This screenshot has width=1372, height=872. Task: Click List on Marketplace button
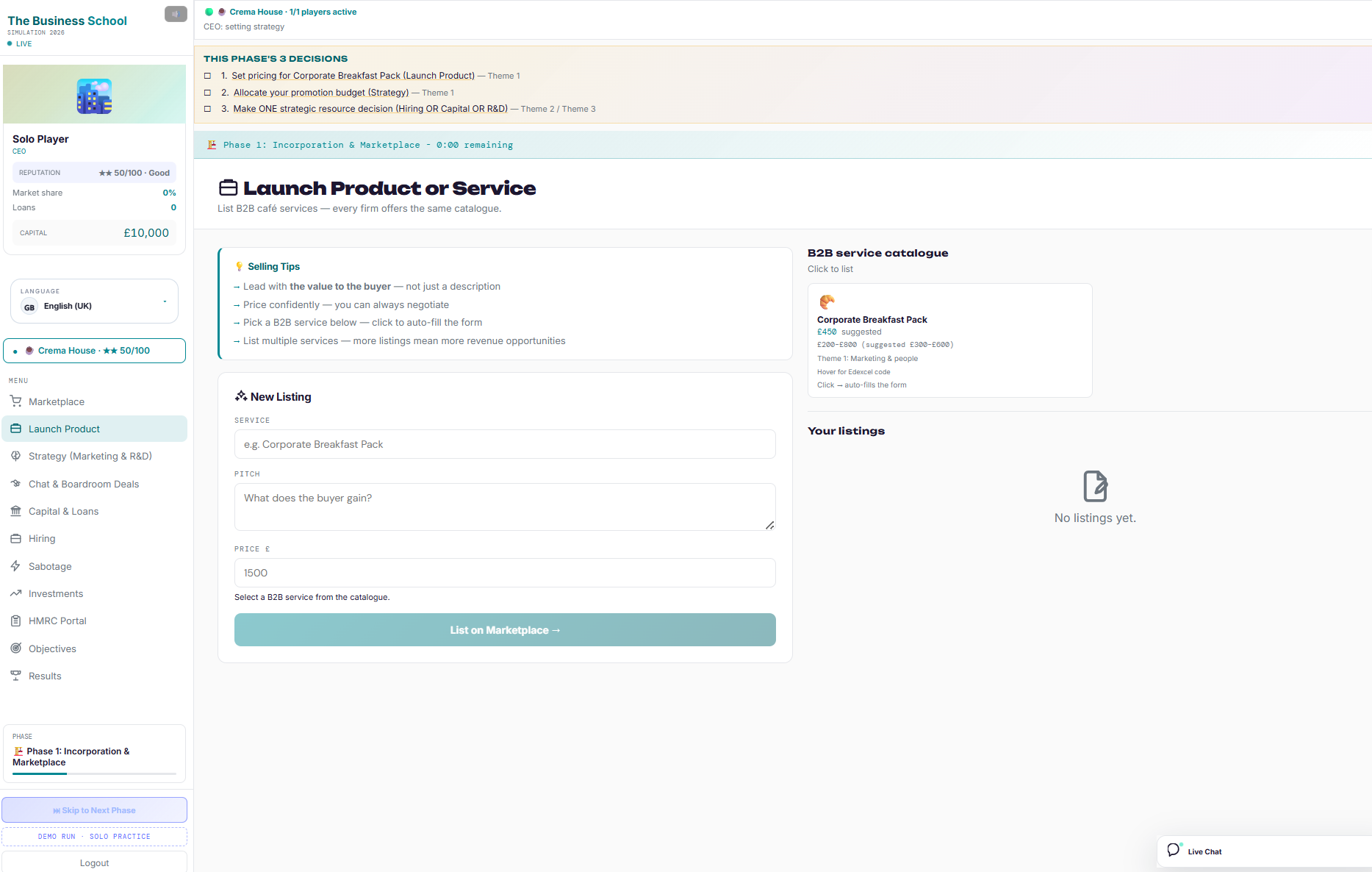pyautogui.click(x=505, y=630)
